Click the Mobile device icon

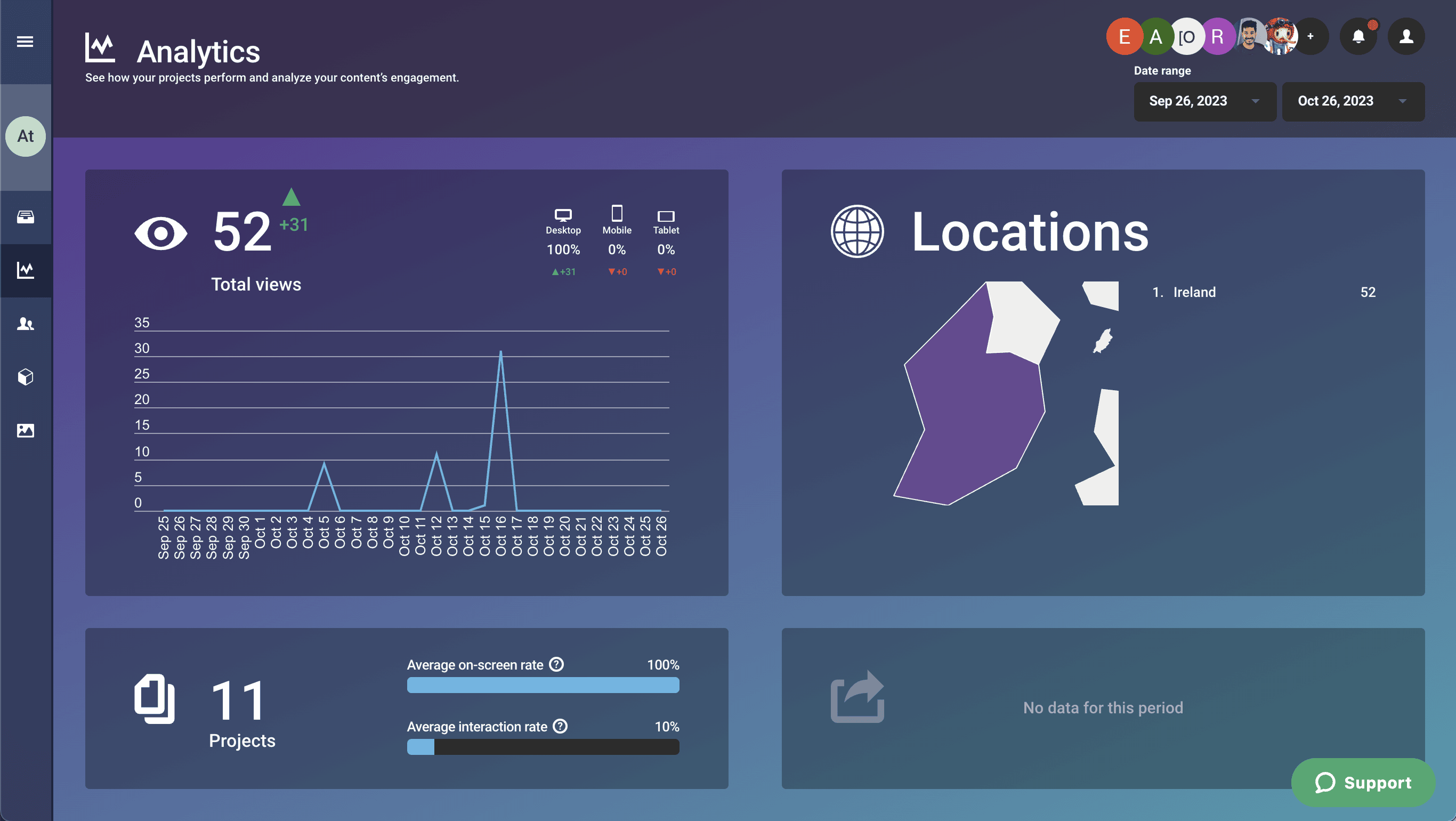pyautogui.click(x=617, y=213)
